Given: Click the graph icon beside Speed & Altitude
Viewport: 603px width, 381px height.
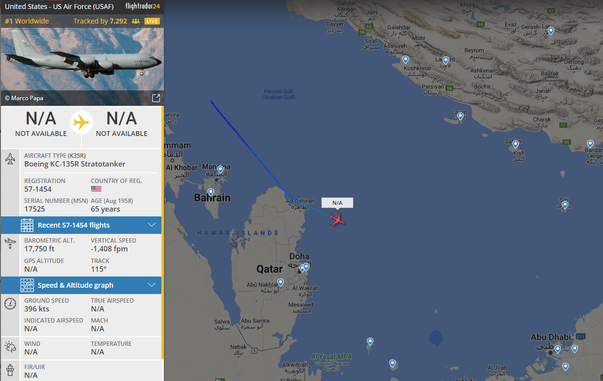Looking at the screenshot, I should coord(27,285).
